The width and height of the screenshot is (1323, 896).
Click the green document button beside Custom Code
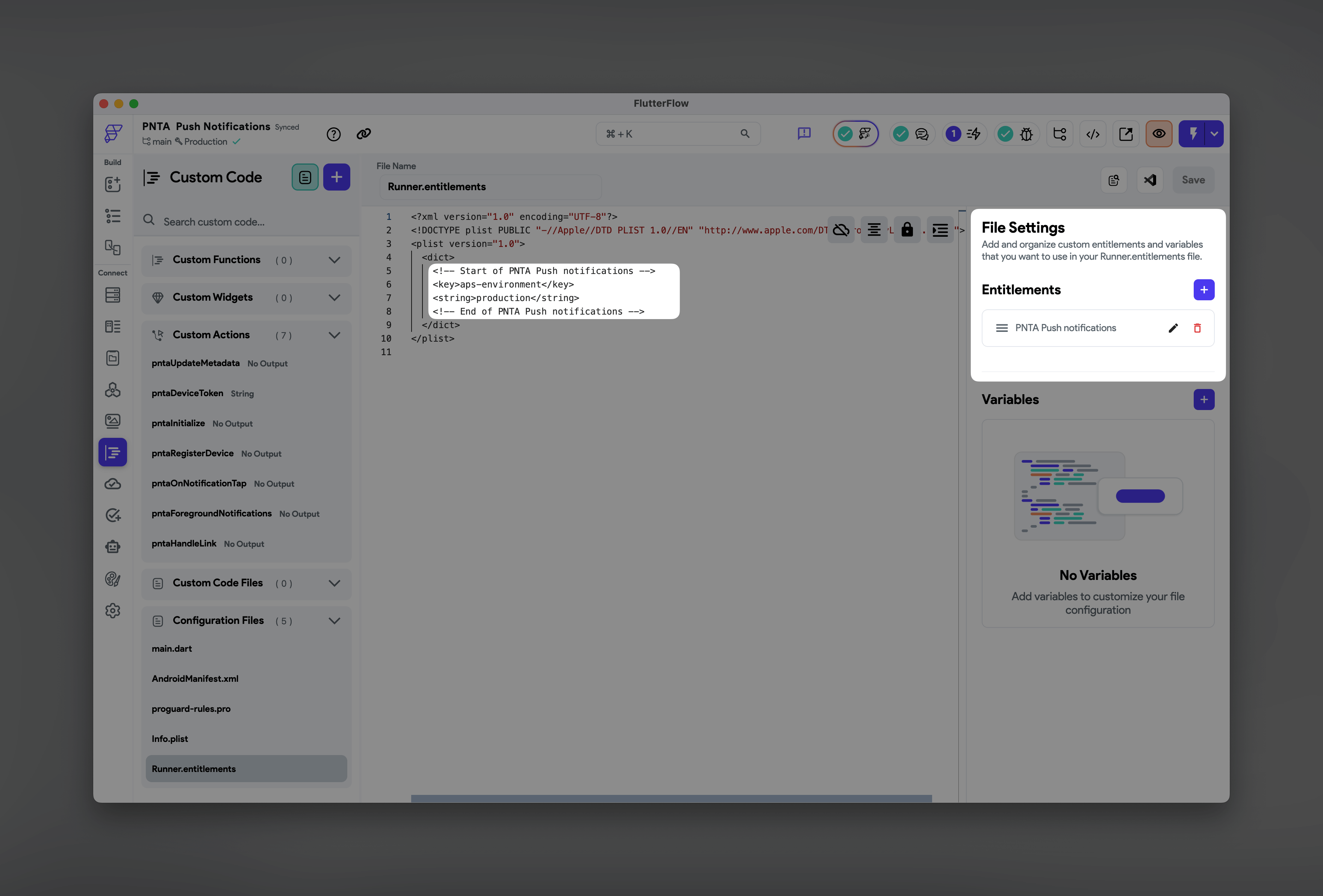point(305,178)
